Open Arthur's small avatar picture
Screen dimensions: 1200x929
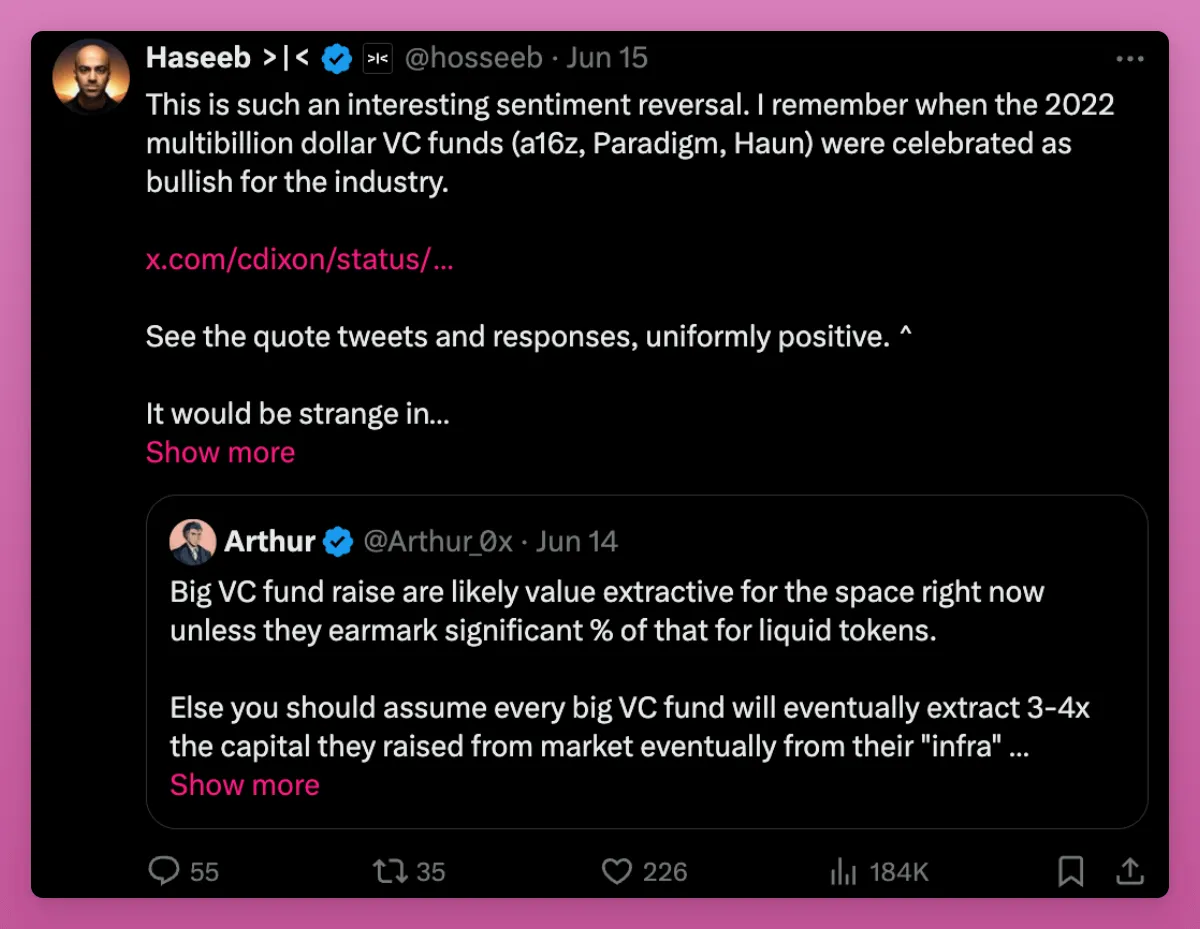click(193, 542)
